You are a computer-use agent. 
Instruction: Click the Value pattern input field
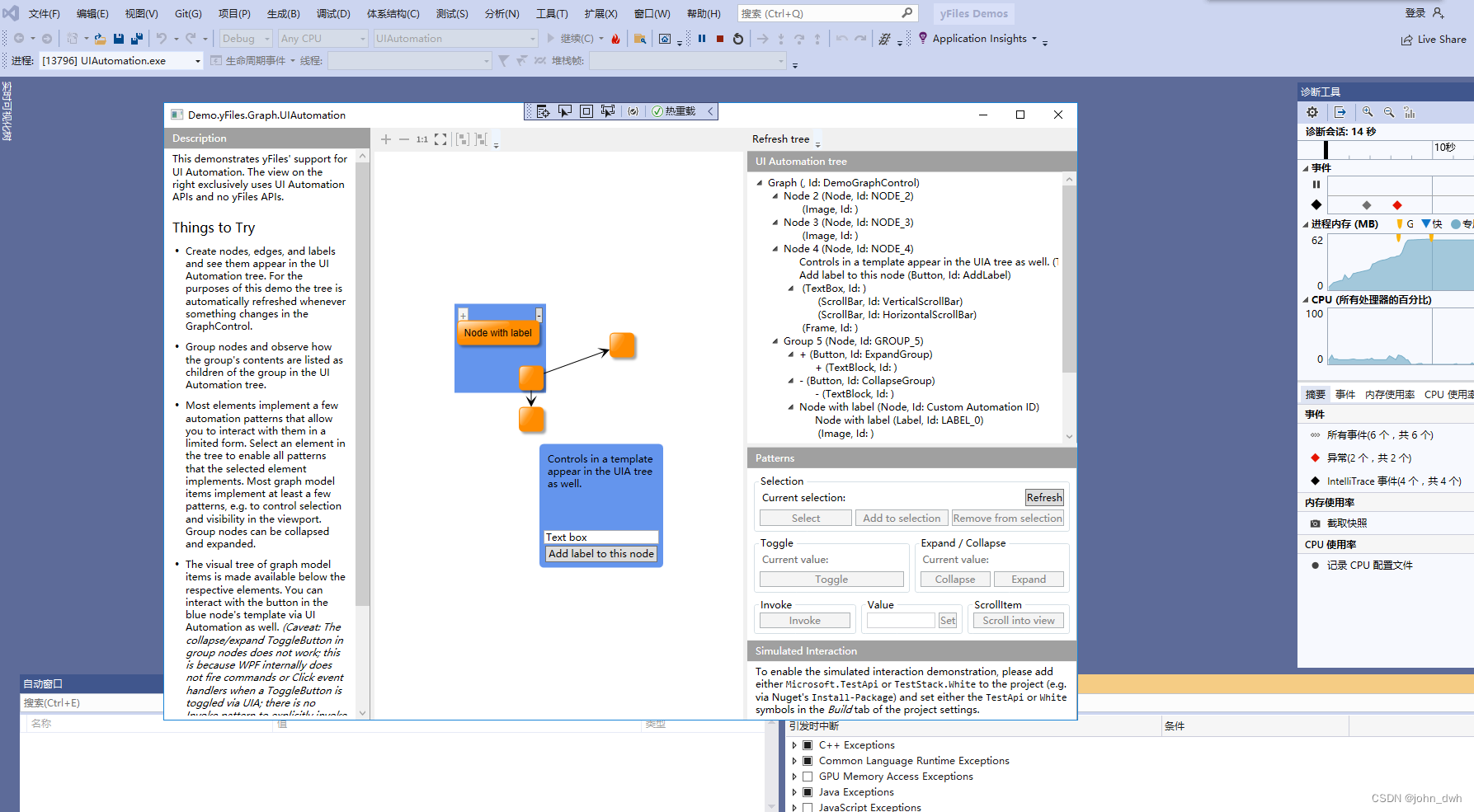(x=901, y=621)
